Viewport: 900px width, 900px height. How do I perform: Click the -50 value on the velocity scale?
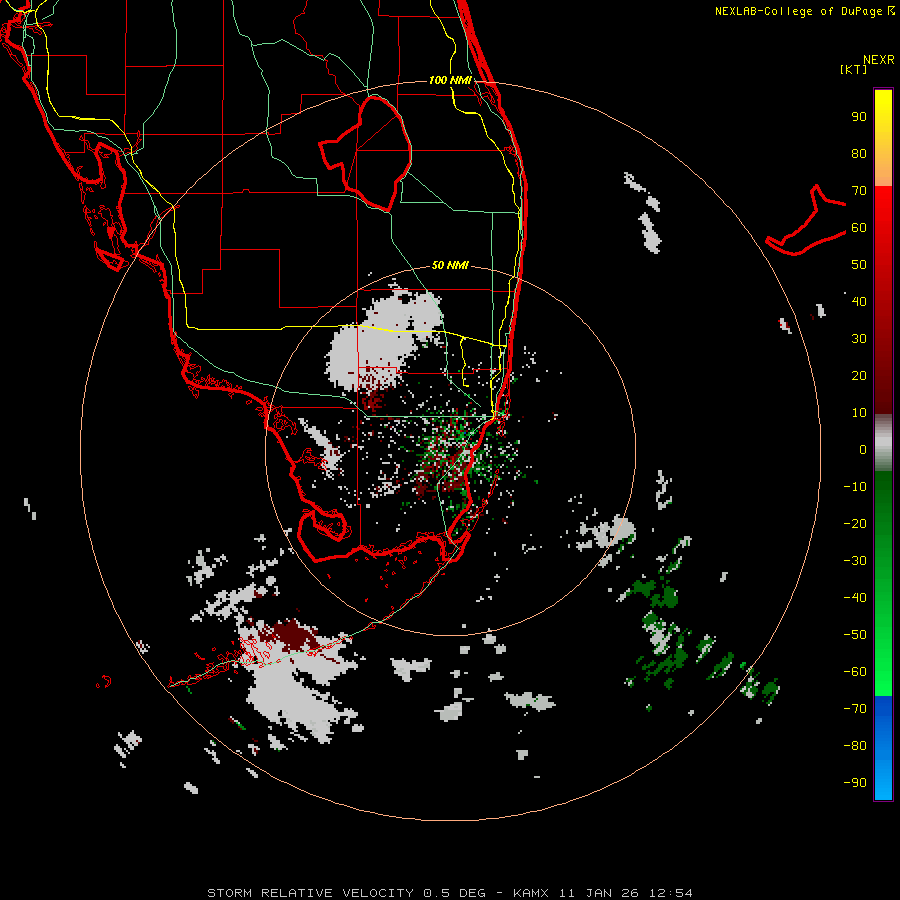(855, 635)
